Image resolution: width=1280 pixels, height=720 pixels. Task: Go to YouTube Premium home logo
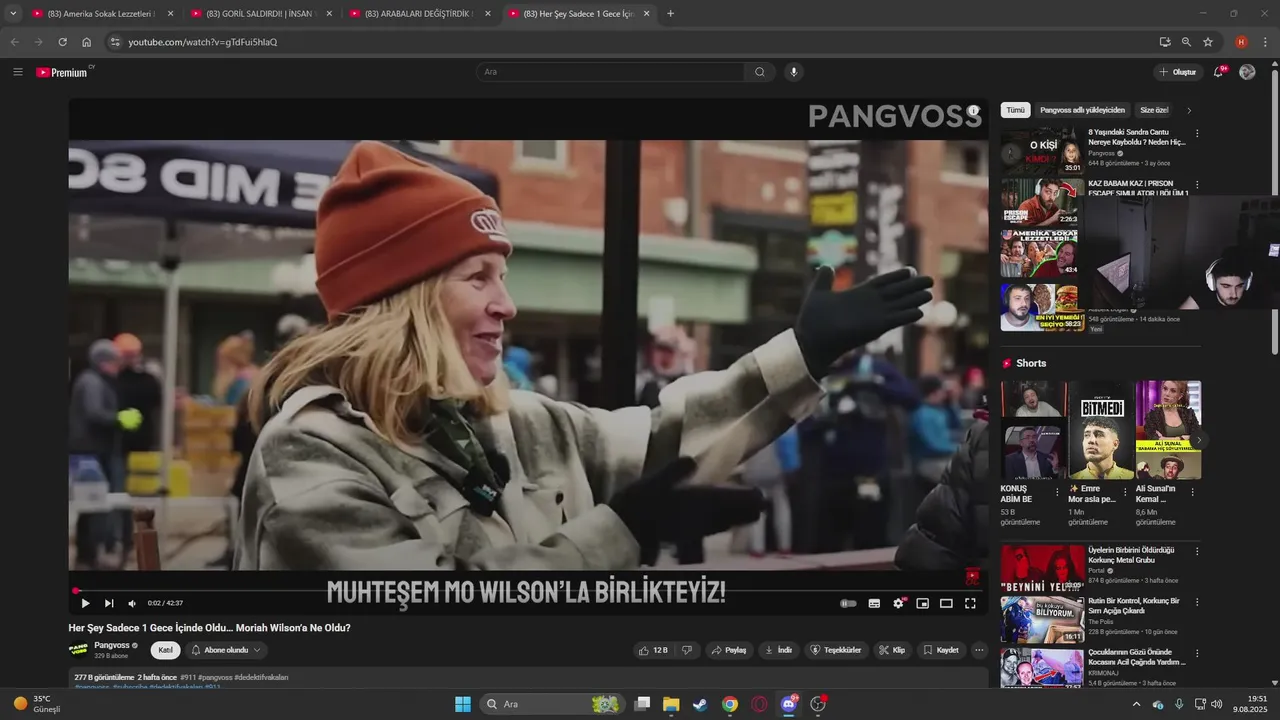[62, 72]
